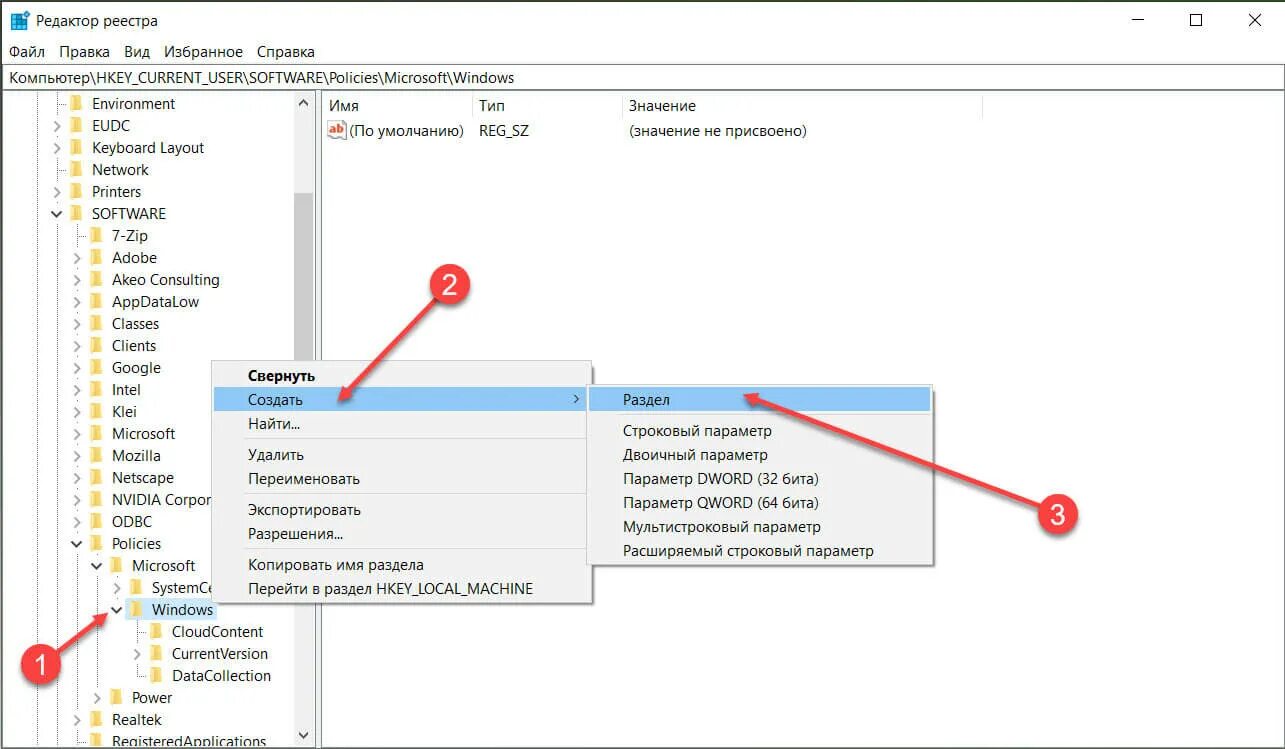
Task: Click the folder icon beside Akeo Consulting
Action: [96, 280]
